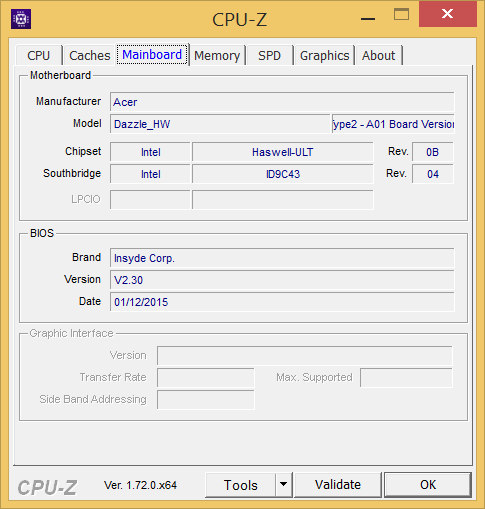The height and width of the screenshot is (509, 485).
Task: Click the empty Graphic Interface Version field
Action: (x=305, y=356)
